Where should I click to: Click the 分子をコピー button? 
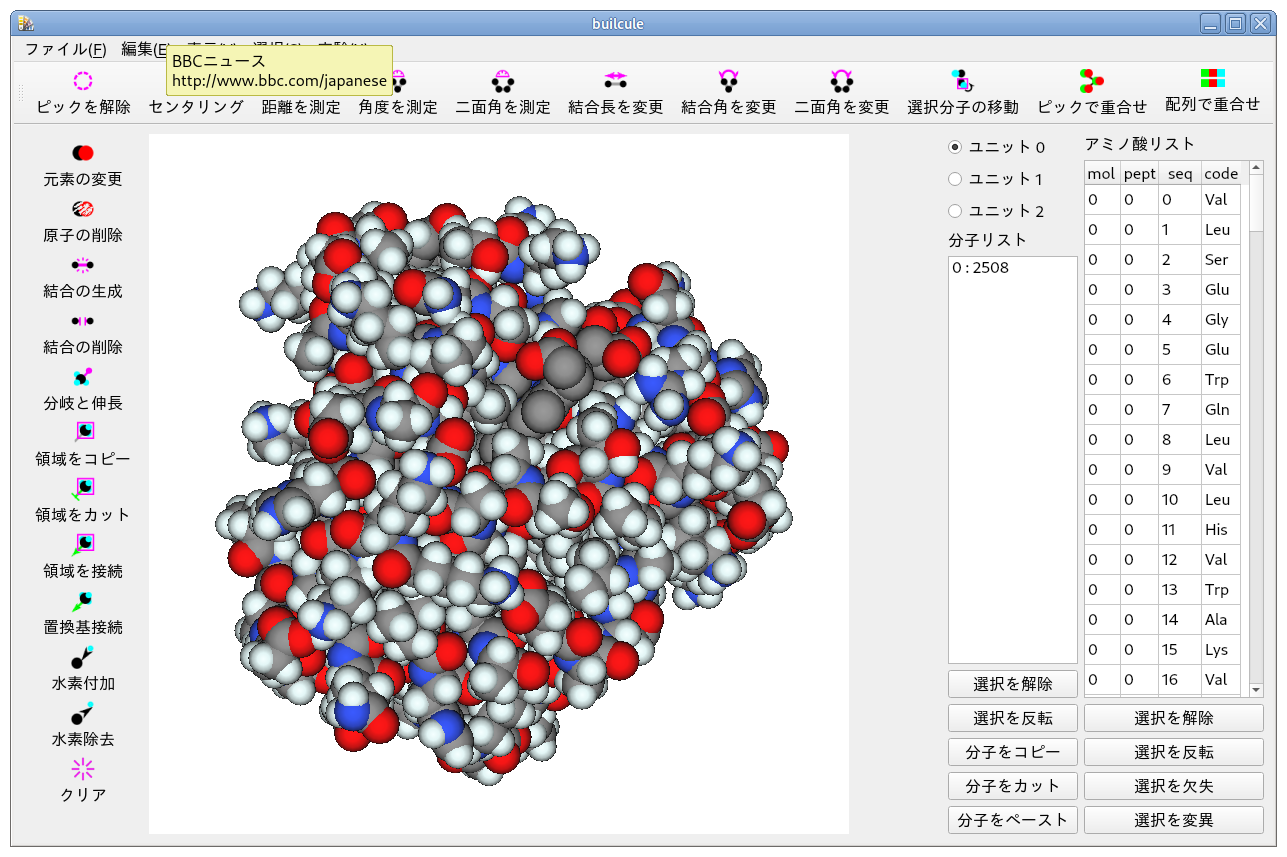[x=1012, y=752]
